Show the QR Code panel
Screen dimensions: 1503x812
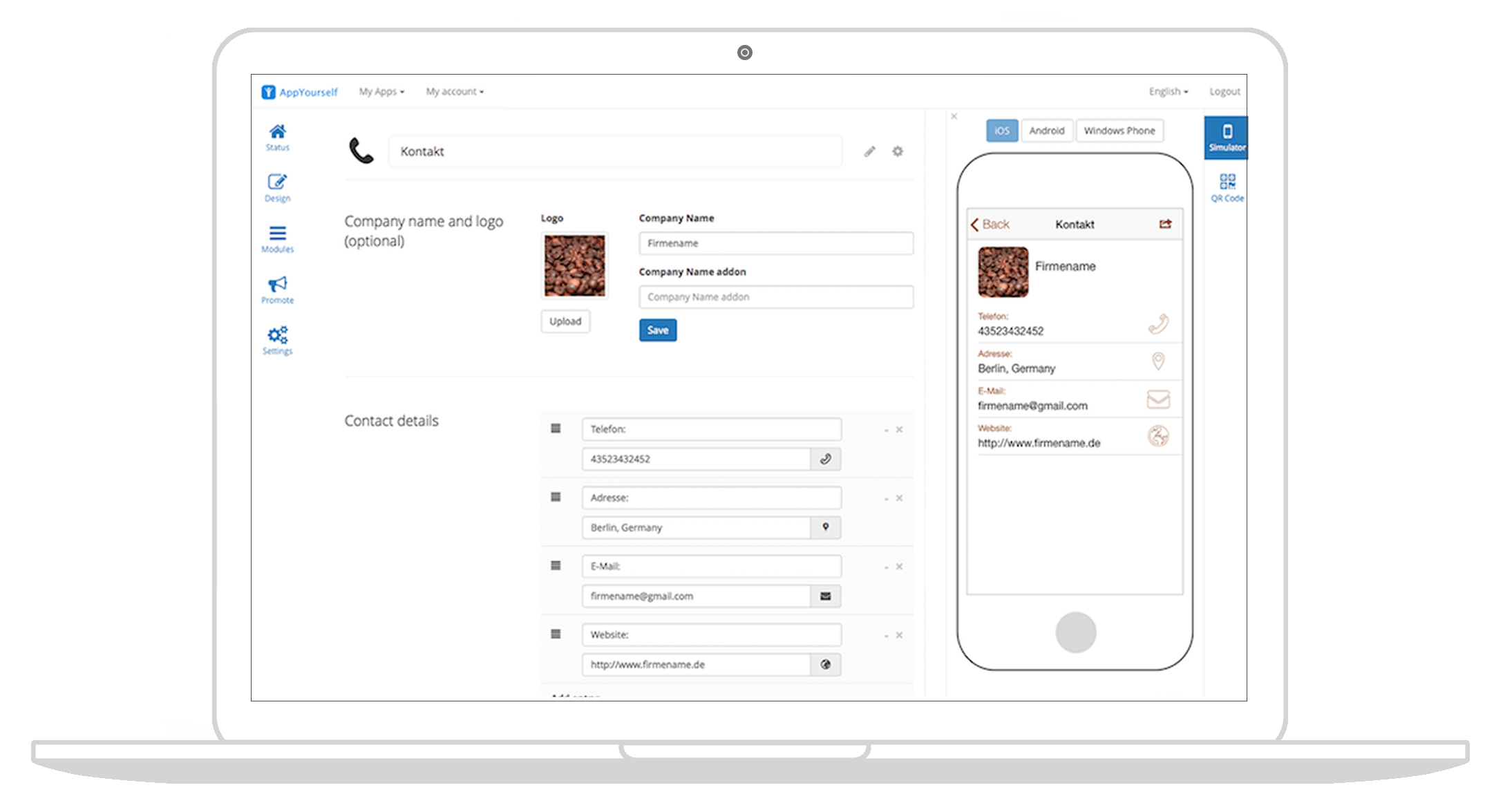click(x=1227, y=188)
